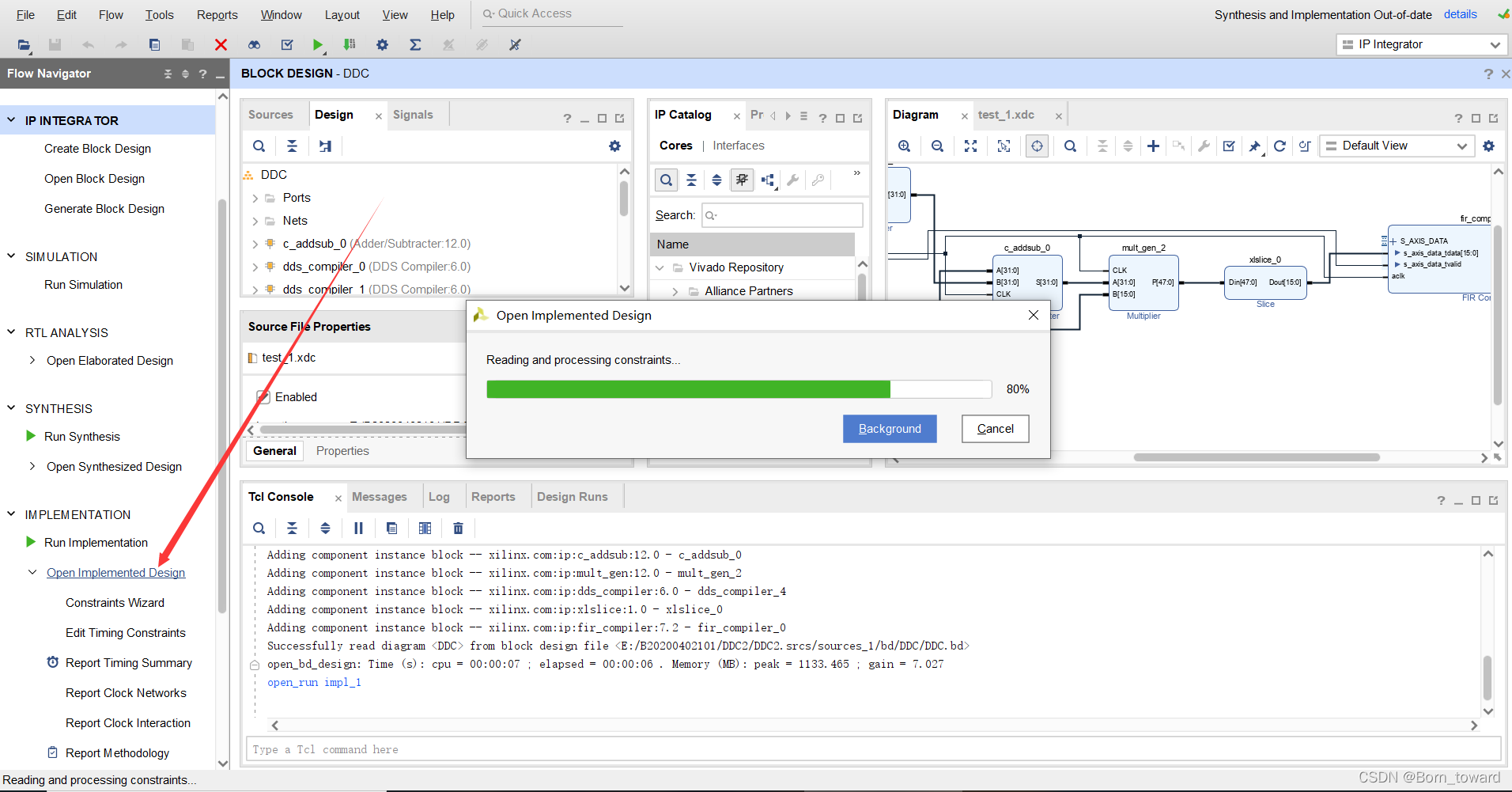
Task: Click the Tcl Console vertical scrollbar
Action: 1487,678
